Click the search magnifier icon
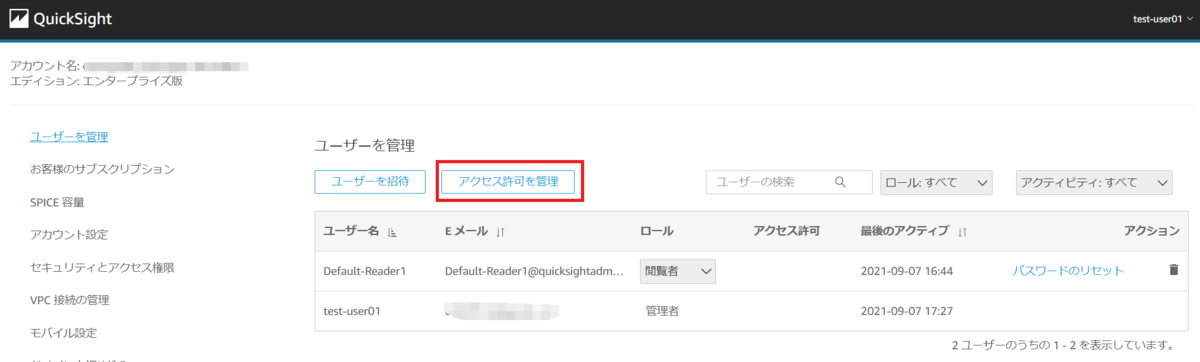The image size is (1200, 362). point(840,182)
